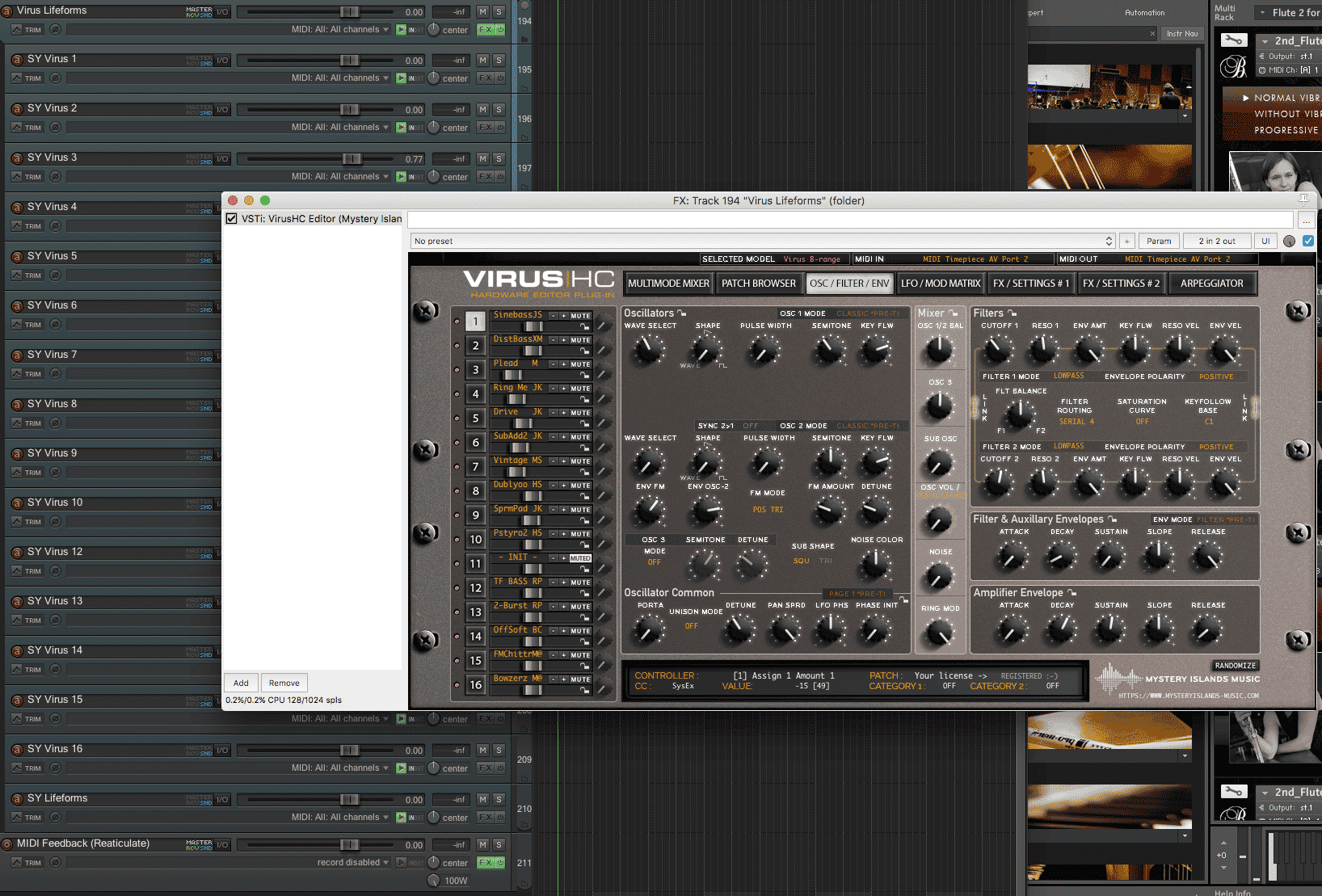This screenshot has height=896, width=1322.
Task: Click the RANDOMIZE button
Action: tap(1236, 666)
